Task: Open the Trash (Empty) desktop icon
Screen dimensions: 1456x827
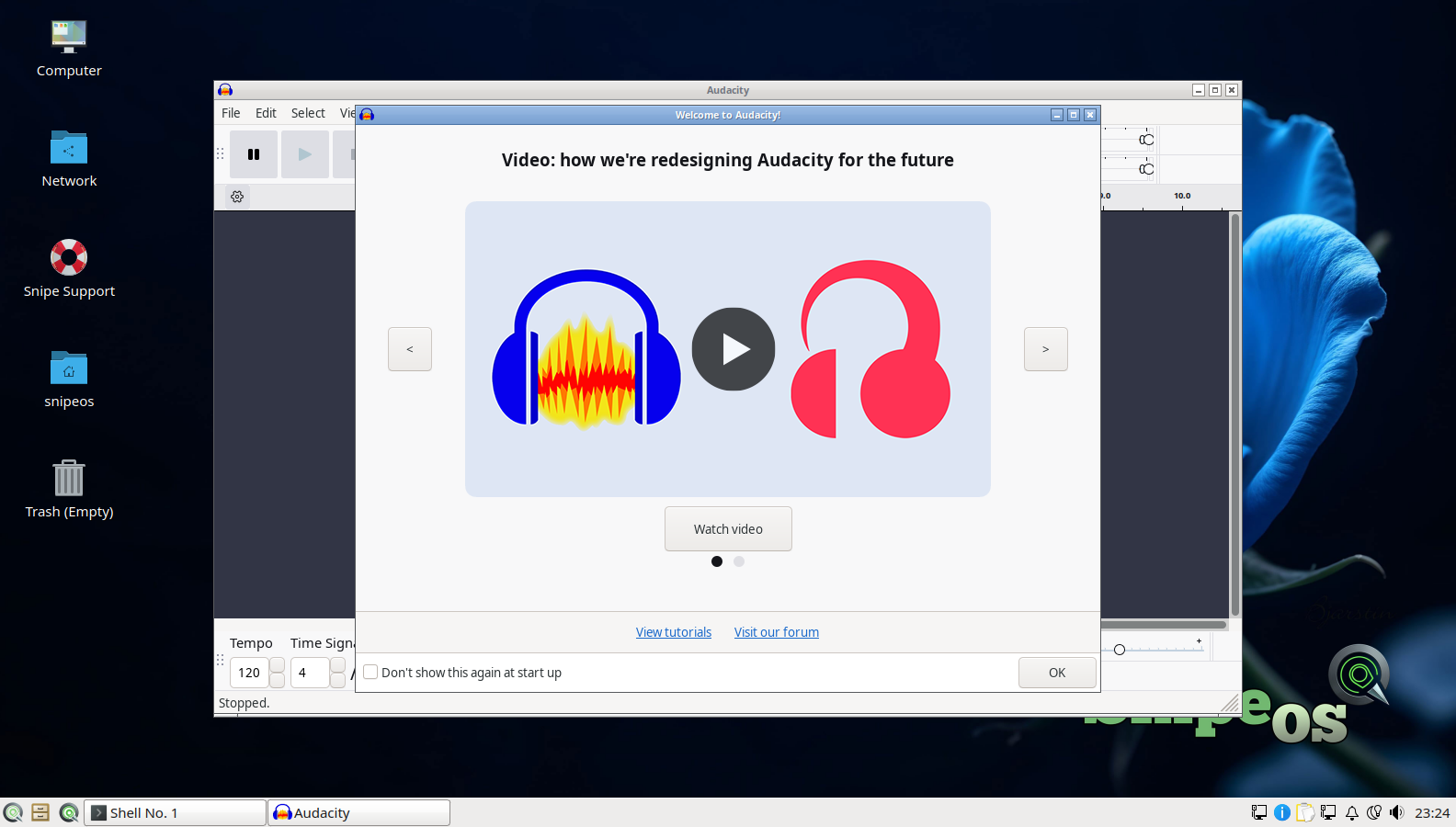Action: point(69,491)
